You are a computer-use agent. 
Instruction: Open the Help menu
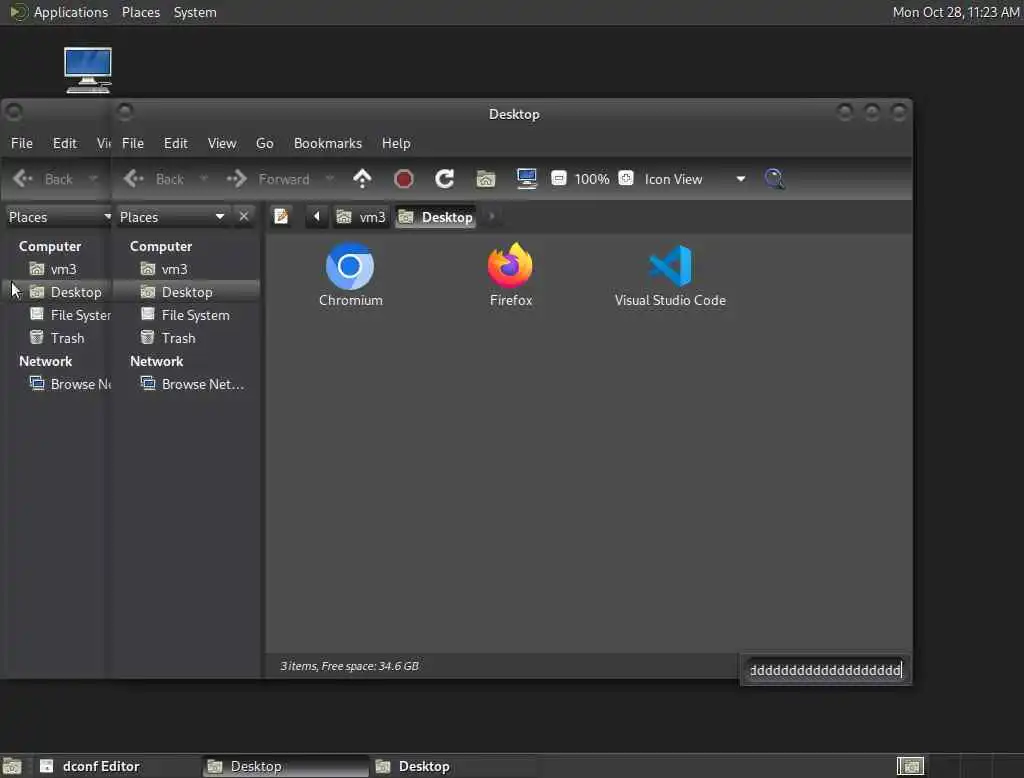pos(396,143)
